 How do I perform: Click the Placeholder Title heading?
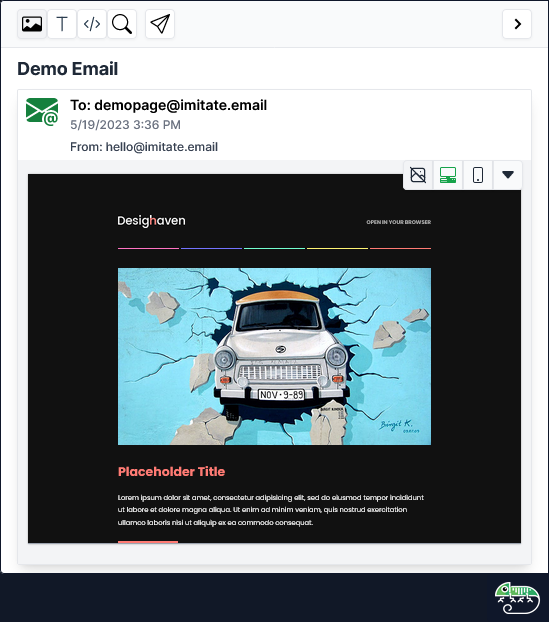[x=171, y=471]
